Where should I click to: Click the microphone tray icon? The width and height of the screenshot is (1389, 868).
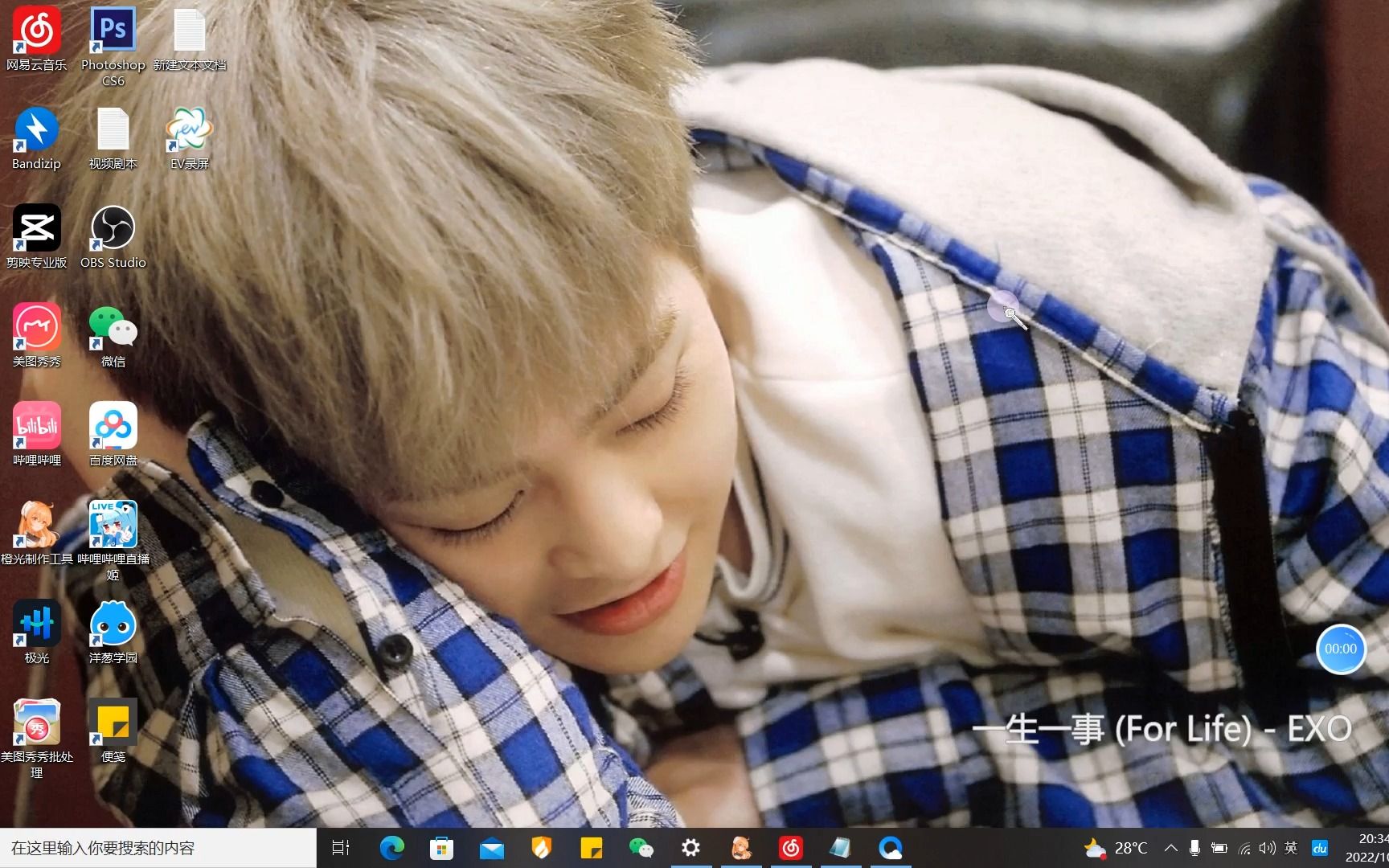1194,848
